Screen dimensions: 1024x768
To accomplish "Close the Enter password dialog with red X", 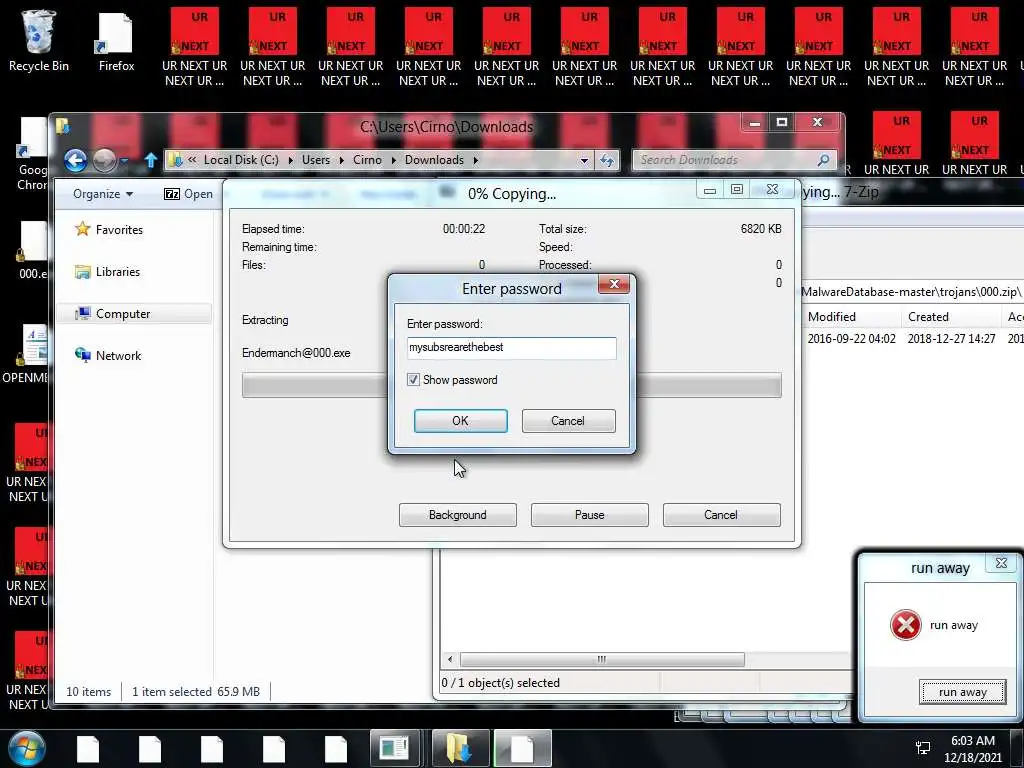I will pos(614,284).
